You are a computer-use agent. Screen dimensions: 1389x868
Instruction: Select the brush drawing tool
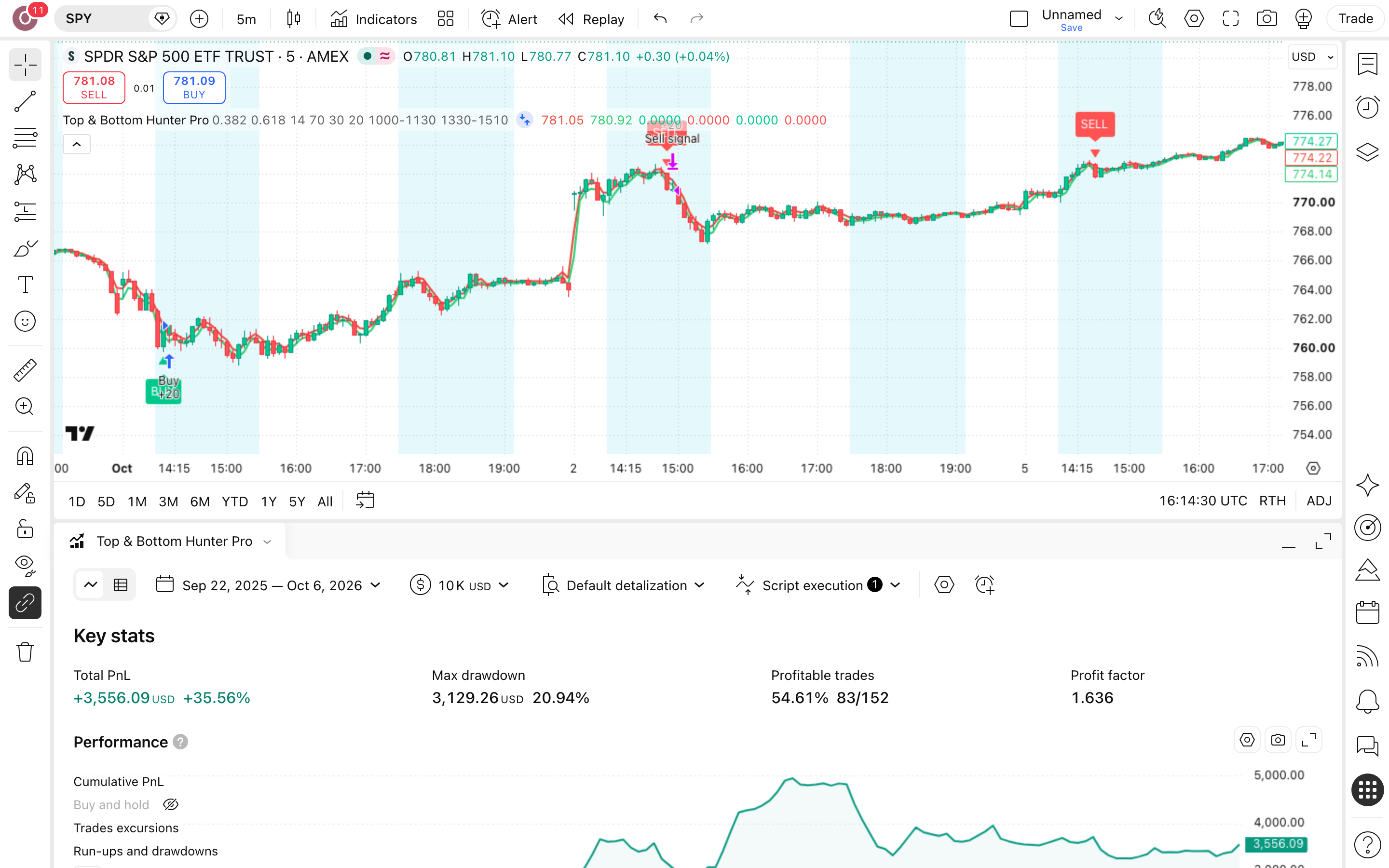[x=25, y=248]
